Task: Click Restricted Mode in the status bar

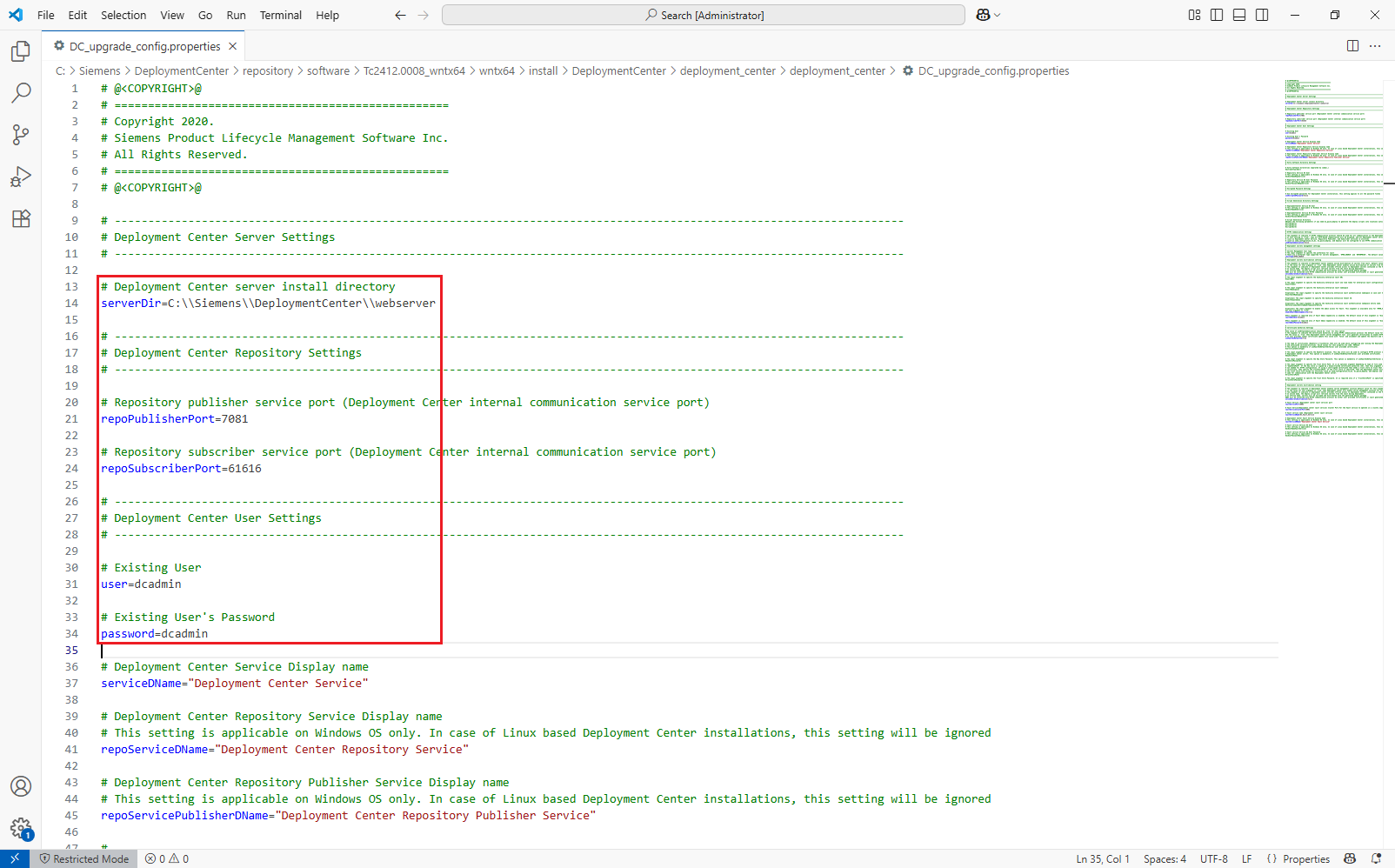Action: [x=84, y=858]
